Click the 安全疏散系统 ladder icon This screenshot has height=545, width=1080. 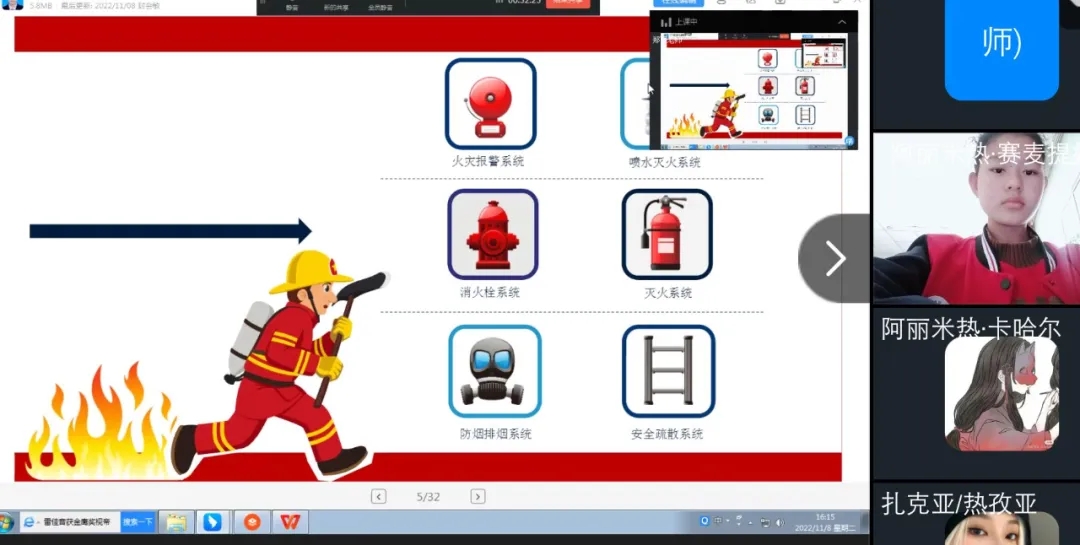(668, 371)
